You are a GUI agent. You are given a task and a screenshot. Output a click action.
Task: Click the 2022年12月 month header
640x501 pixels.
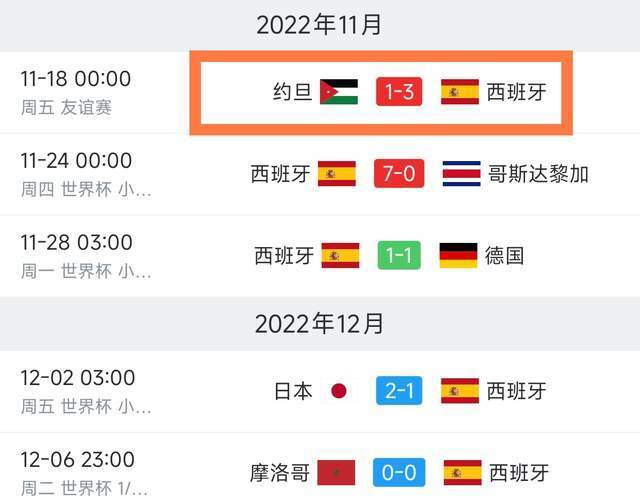[x=319, y=323]
